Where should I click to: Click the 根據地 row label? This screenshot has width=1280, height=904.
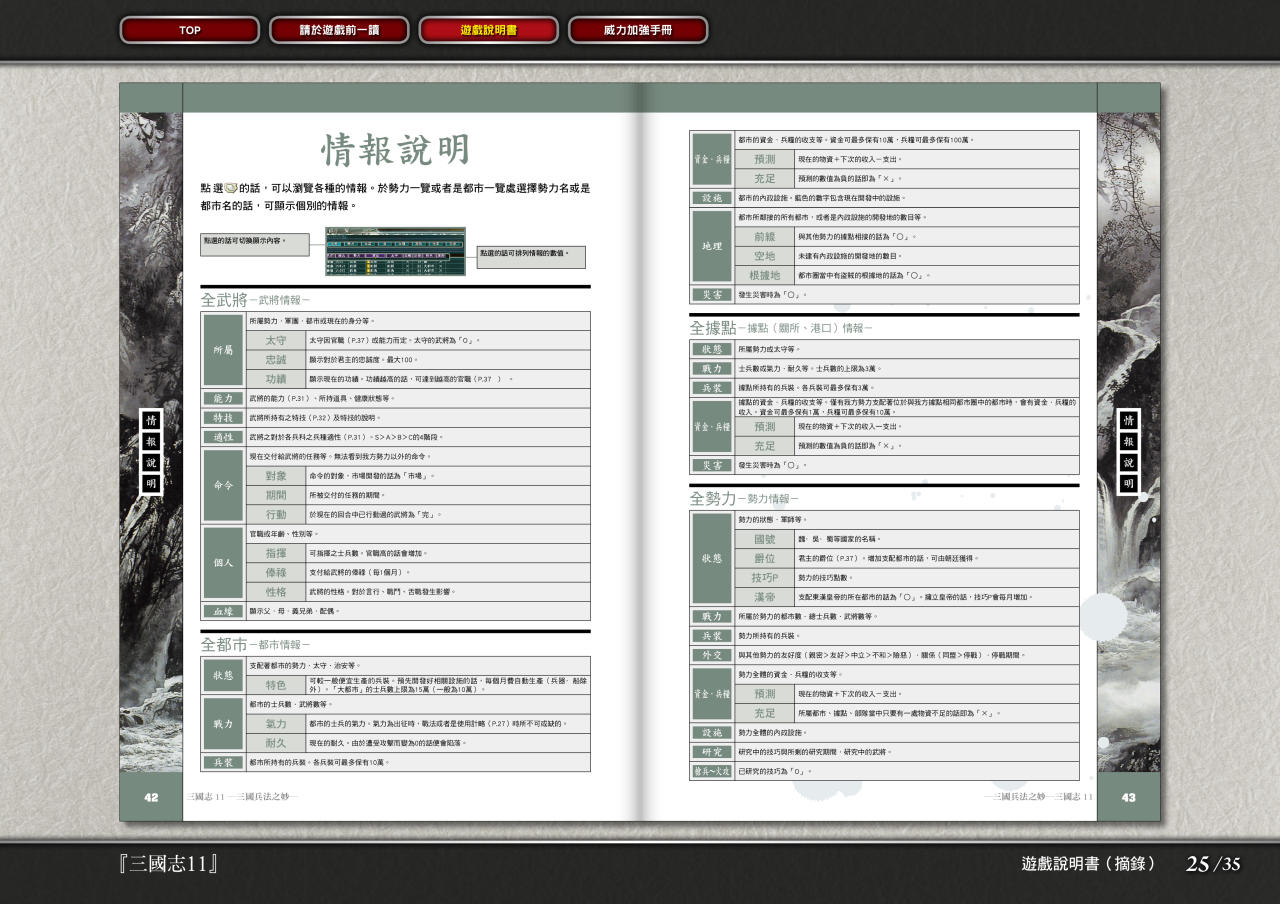tap(765, 275)
